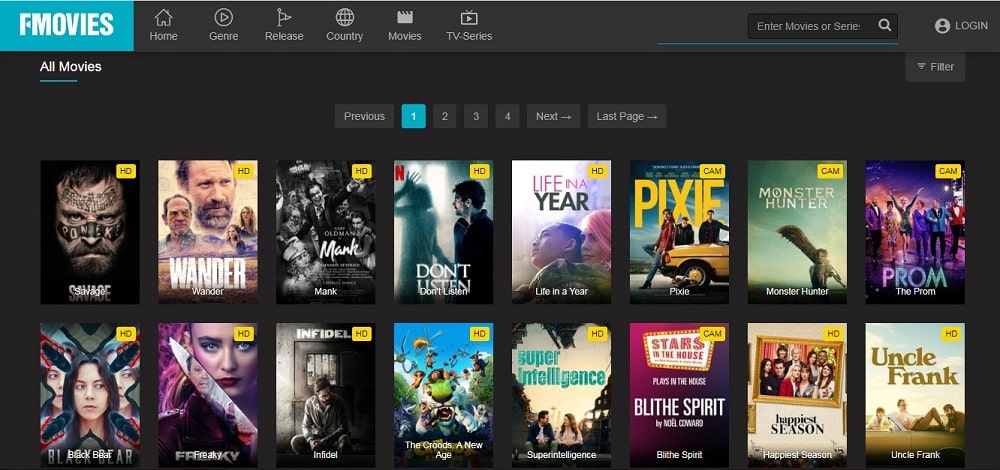Open the Release menu label
Image resolution: width=1000 pixels, height=470 pixels.
pos(284,36)
